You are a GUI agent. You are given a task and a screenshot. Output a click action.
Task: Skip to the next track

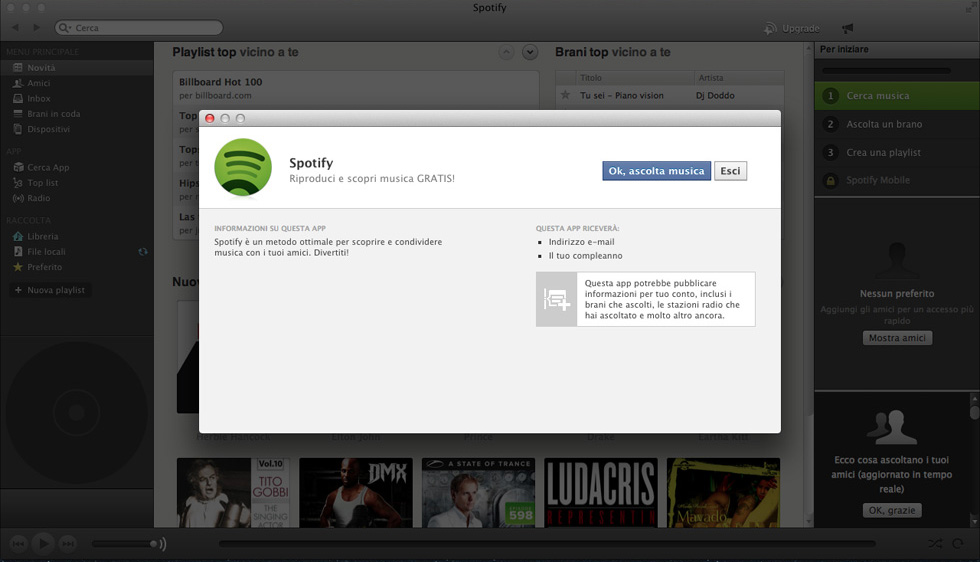tap(68, 543)
